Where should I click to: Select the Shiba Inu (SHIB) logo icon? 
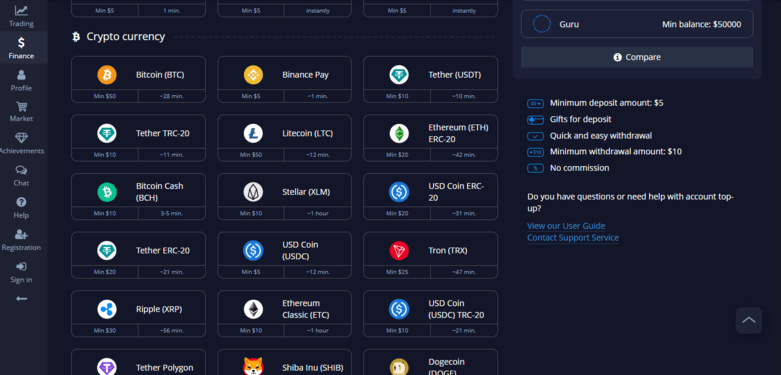point(253,367)
